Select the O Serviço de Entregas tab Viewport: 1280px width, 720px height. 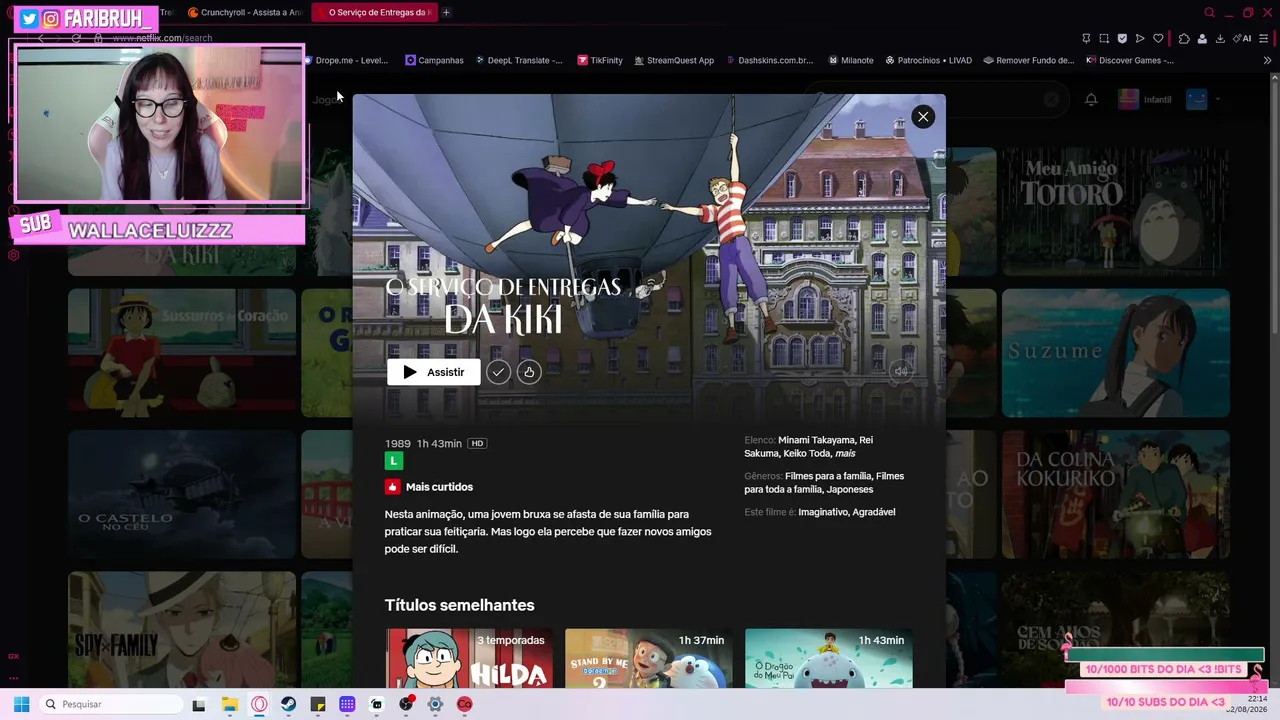click(x=375, y=12)
